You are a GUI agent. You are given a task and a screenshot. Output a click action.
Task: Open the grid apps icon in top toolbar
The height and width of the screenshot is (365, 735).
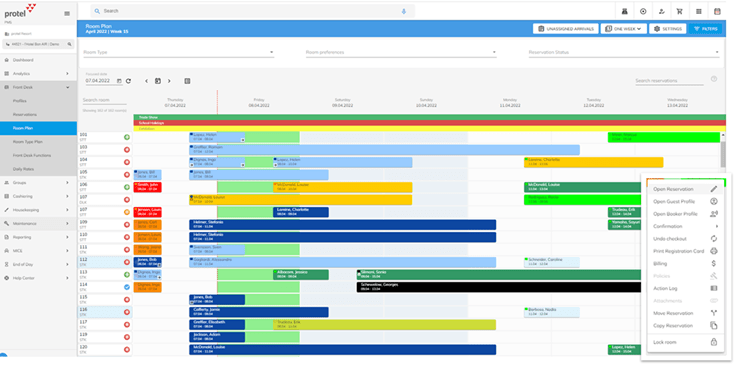(698, 11)
